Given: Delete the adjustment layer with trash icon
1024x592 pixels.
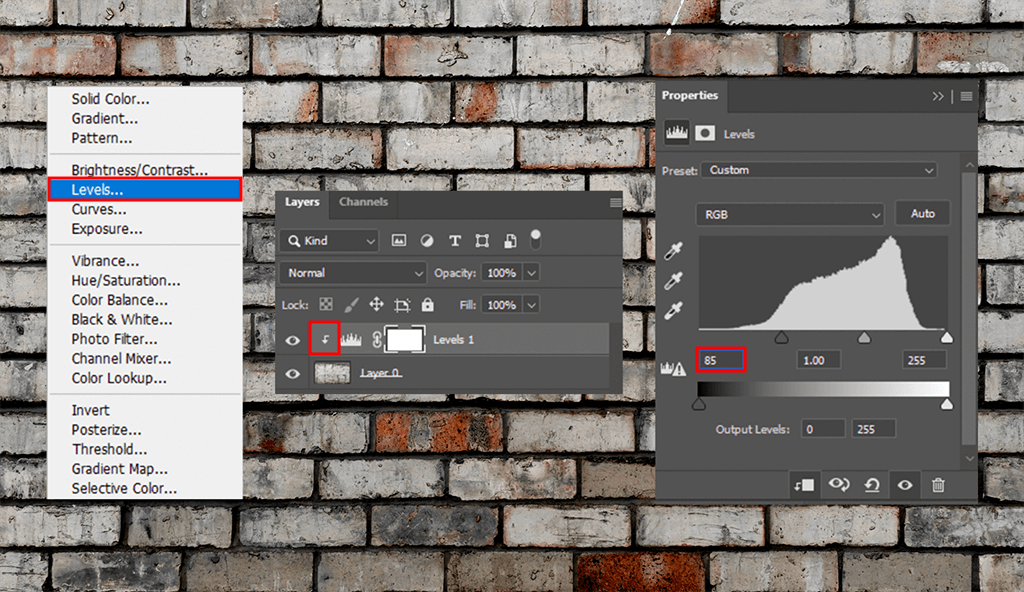Looking at the screenshot, I should coord(938,485).
